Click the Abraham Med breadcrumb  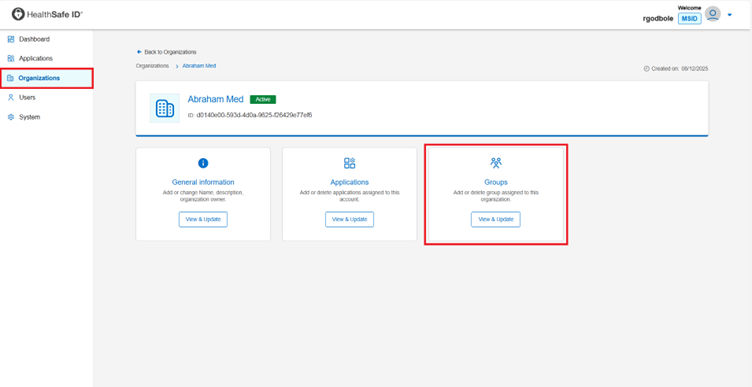[x=199, y=66]
